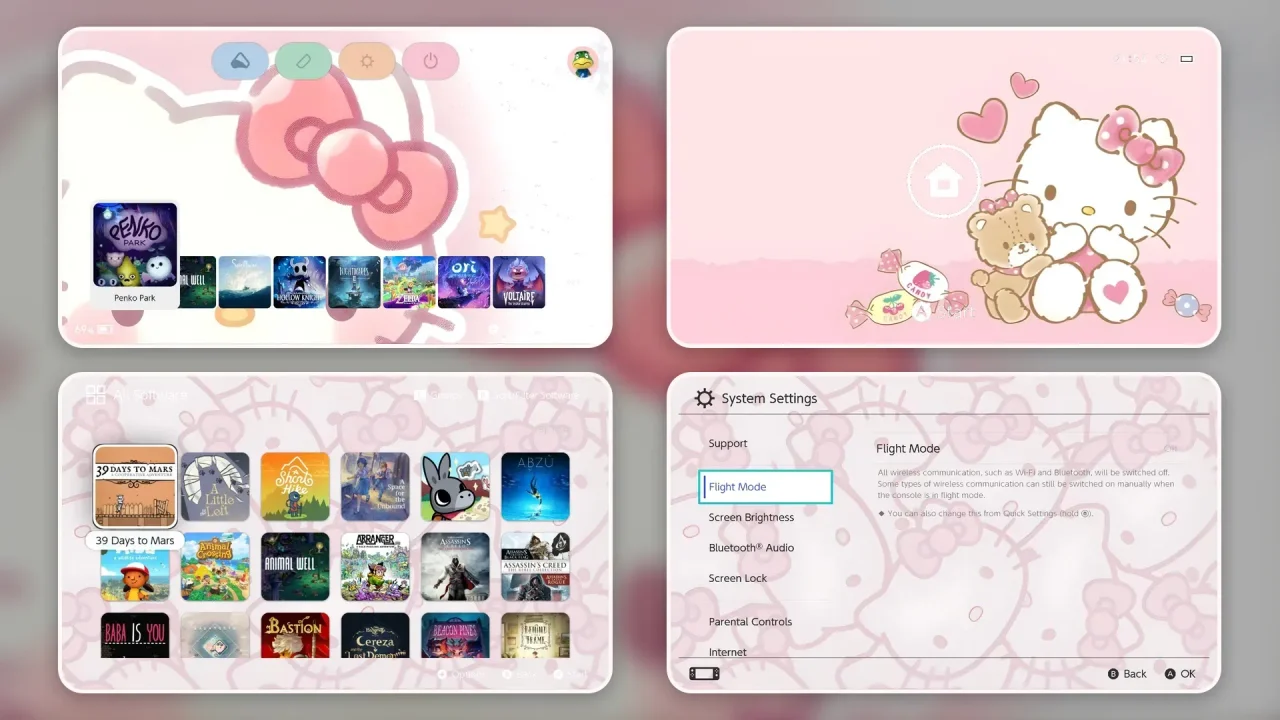1280x720 pixels.
Task: Open ABZU in All Software
Action: pyautogui.click(x=535, y=487)
